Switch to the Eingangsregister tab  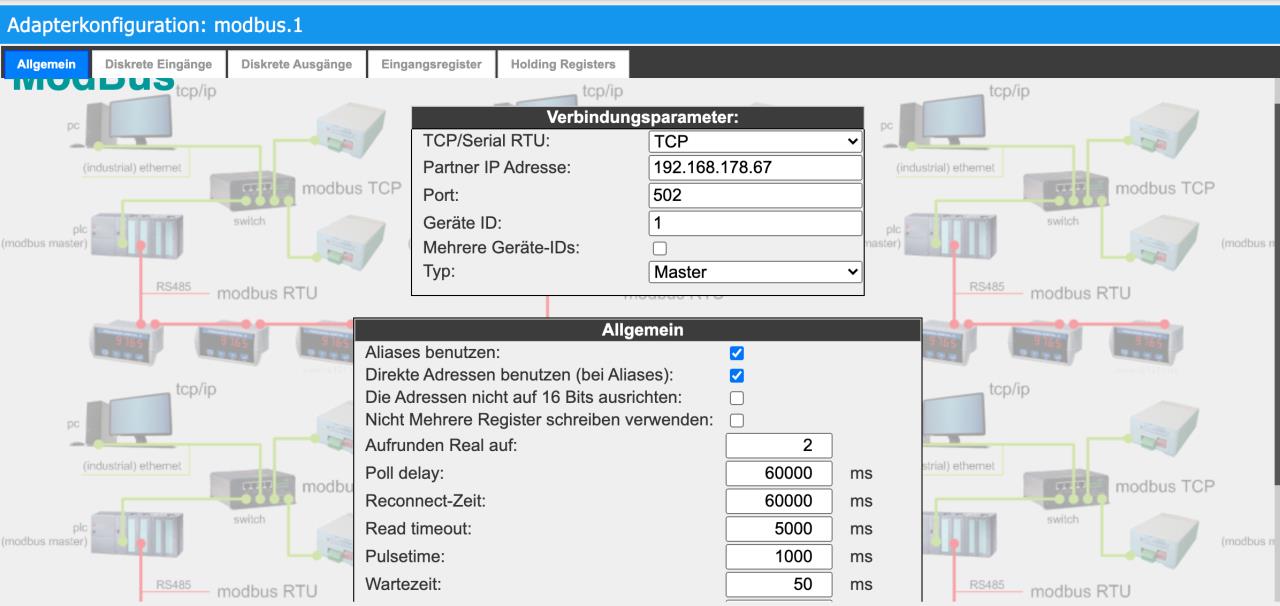point(431,64)
